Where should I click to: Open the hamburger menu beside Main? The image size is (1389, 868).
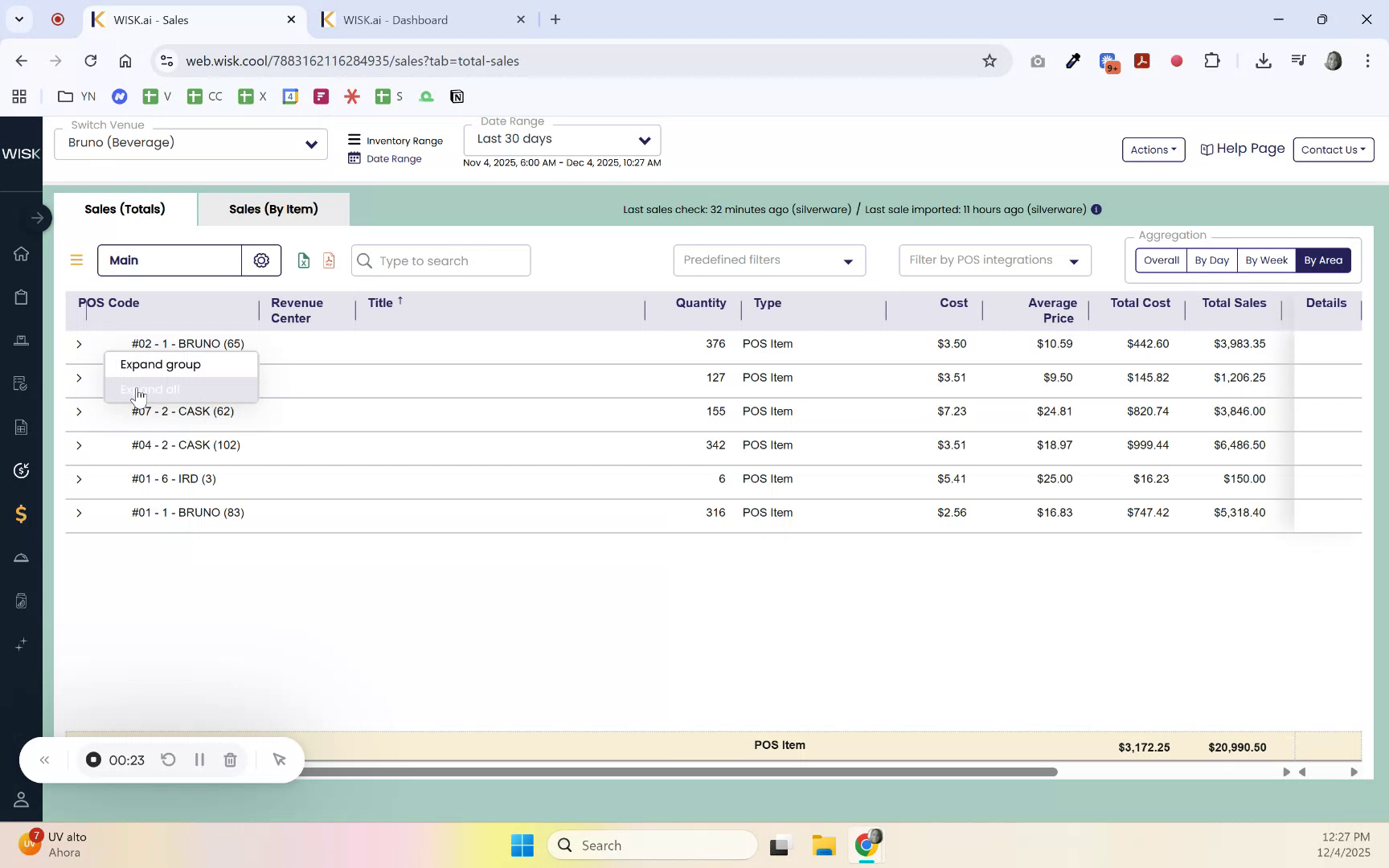(x=76, y=259)
